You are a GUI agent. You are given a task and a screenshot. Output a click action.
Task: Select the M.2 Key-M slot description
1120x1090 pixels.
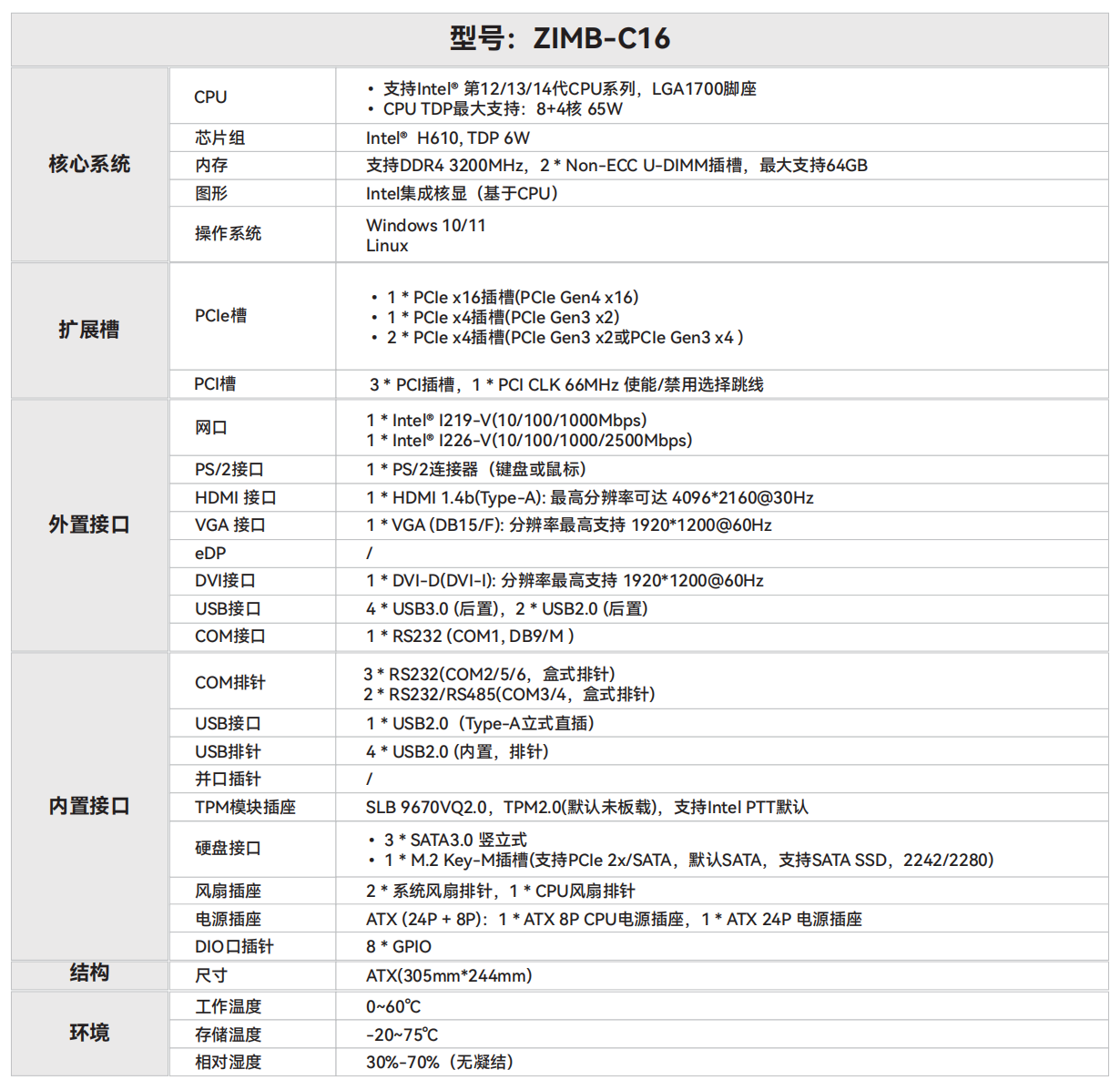688,861
